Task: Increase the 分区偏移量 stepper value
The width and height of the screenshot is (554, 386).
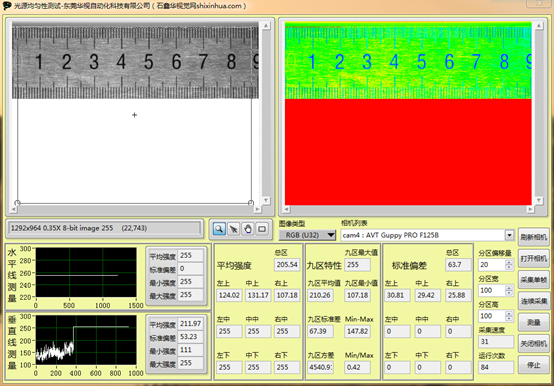Action: click(509, 262)
